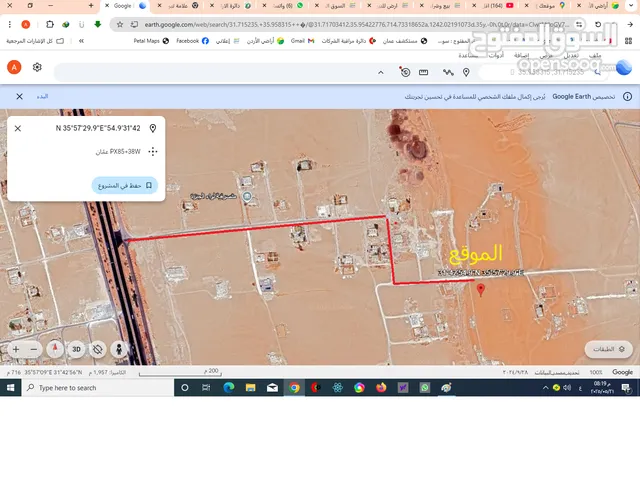Viewport: 640px width, 480px height.
Task: Open Chrome extensions puzzle icon
Action: (50, 24)
